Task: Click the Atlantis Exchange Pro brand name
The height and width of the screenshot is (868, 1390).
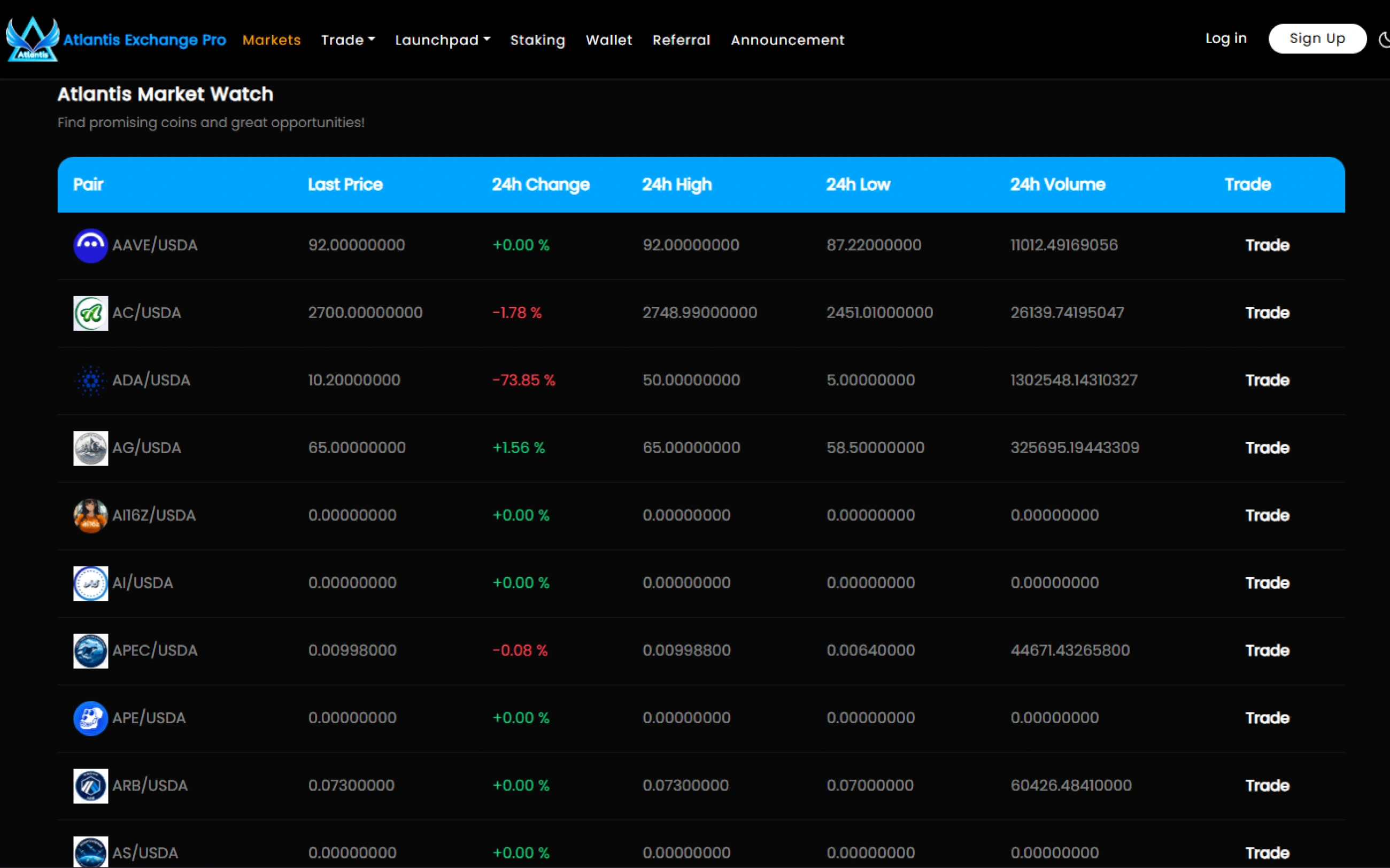Action: click(x=145, y=40)
